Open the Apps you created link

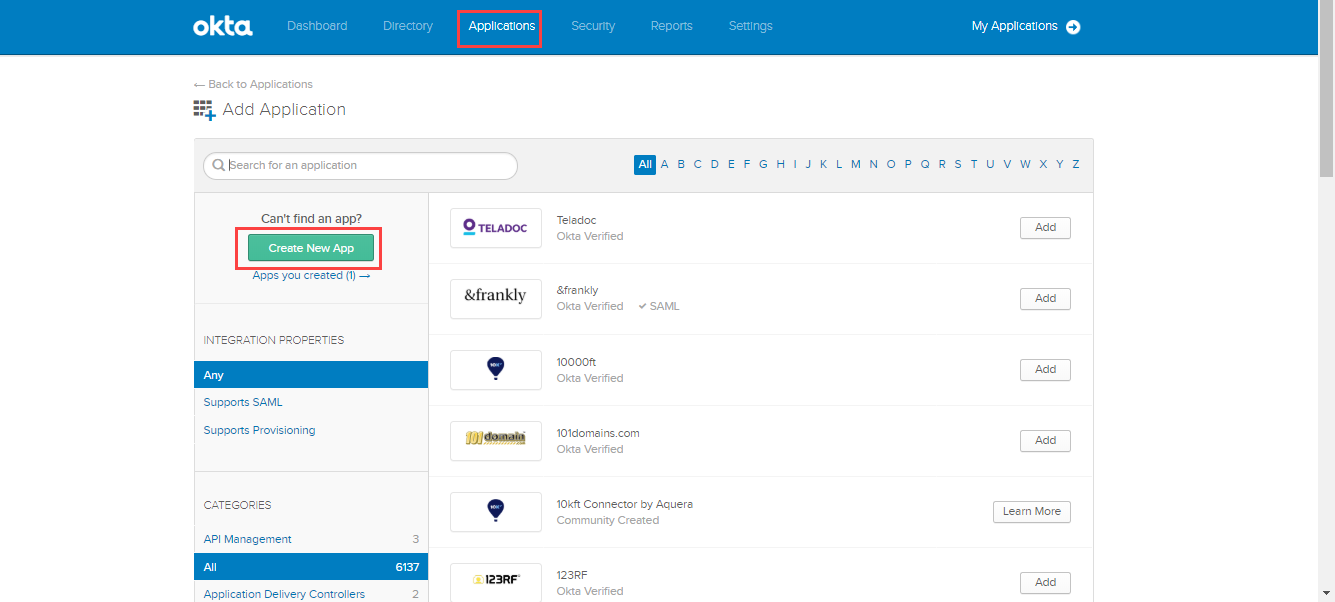[x=310, y=275]
